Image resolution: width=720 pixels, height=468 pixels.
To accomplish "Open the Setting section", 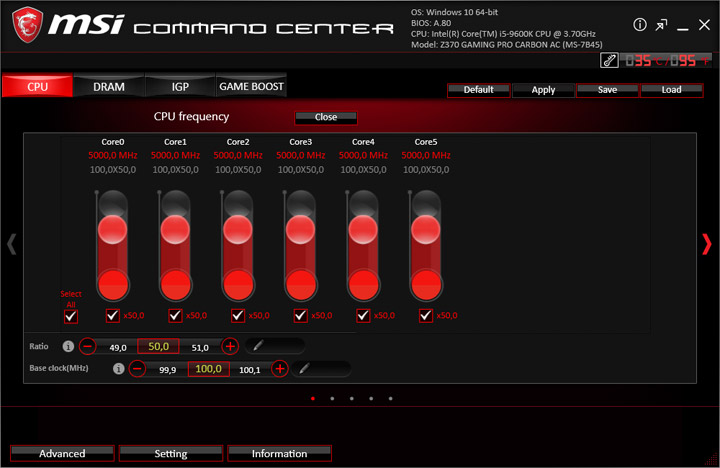I will click(171, 453).
